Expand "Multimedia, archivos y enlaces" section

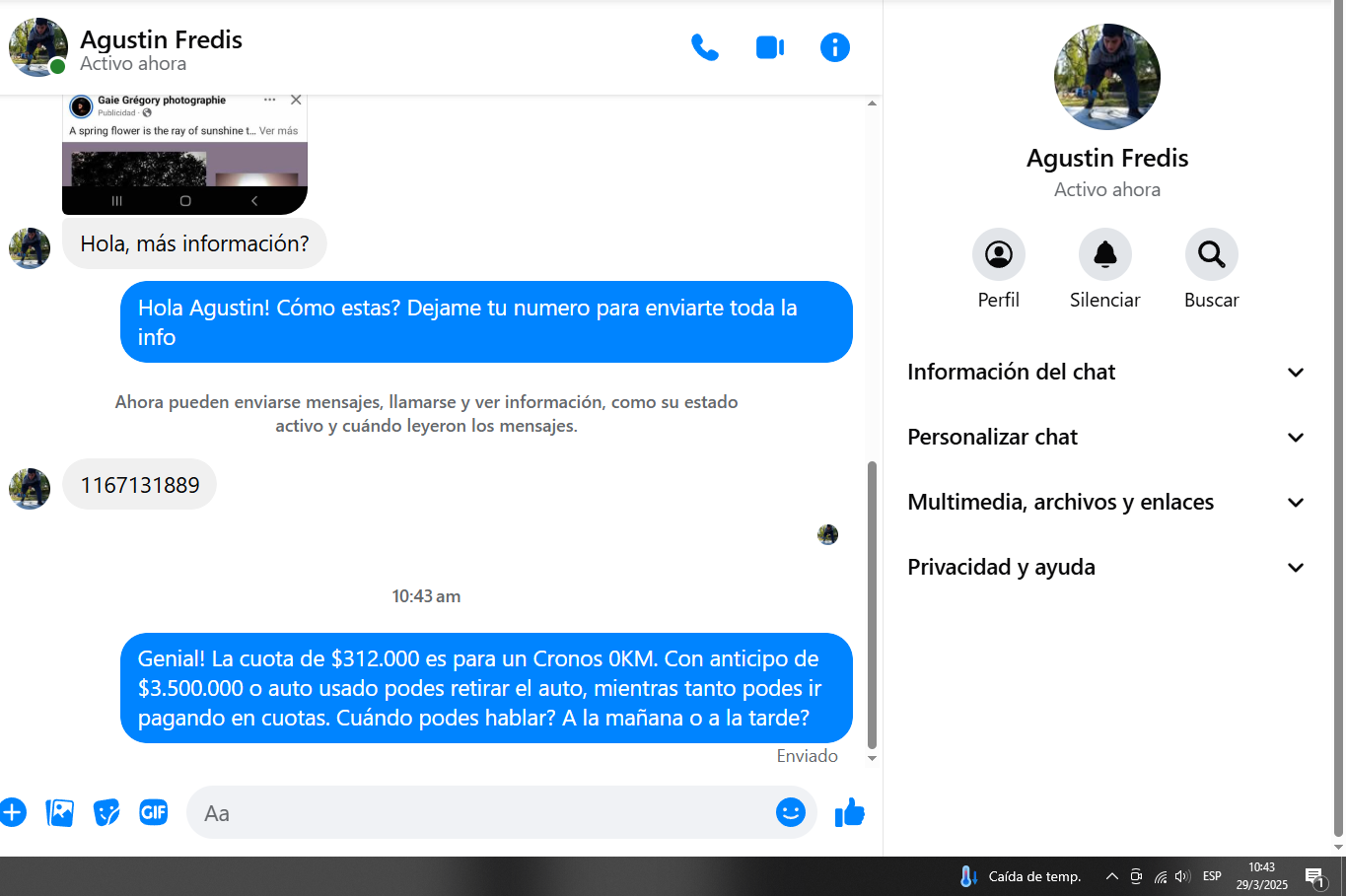pyautogui.click(x=1106, y=502)
